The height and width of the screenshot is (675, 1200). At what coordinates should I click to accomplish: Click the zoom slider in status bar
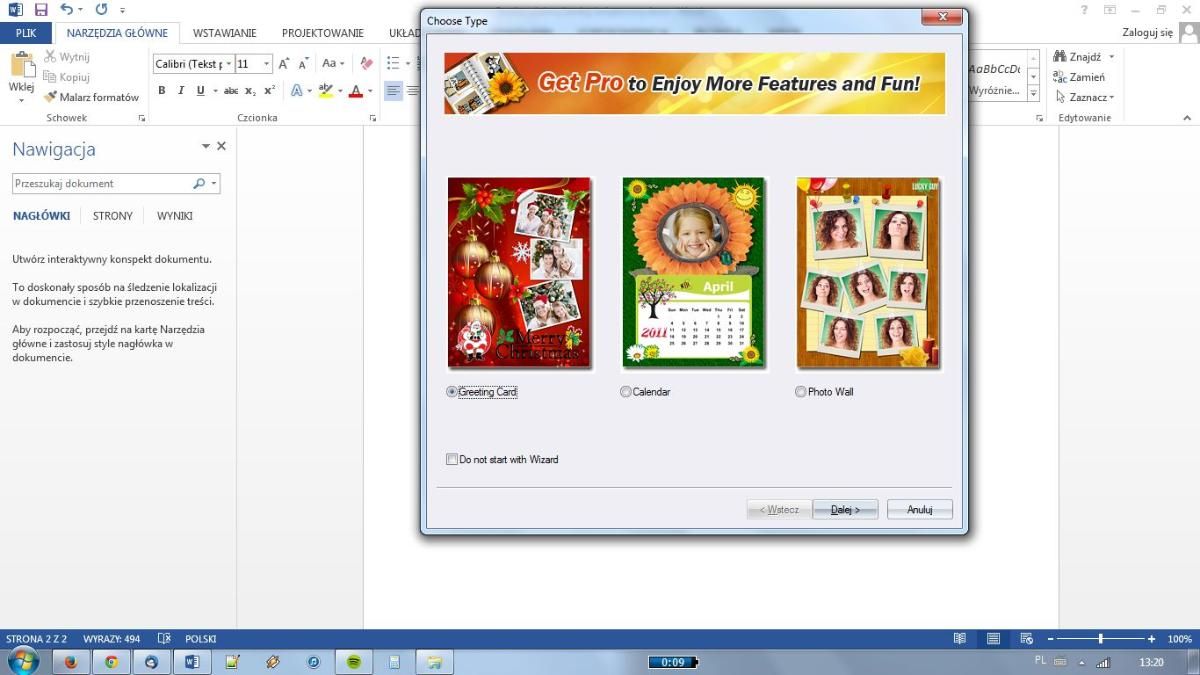(x=1100, y=639)
